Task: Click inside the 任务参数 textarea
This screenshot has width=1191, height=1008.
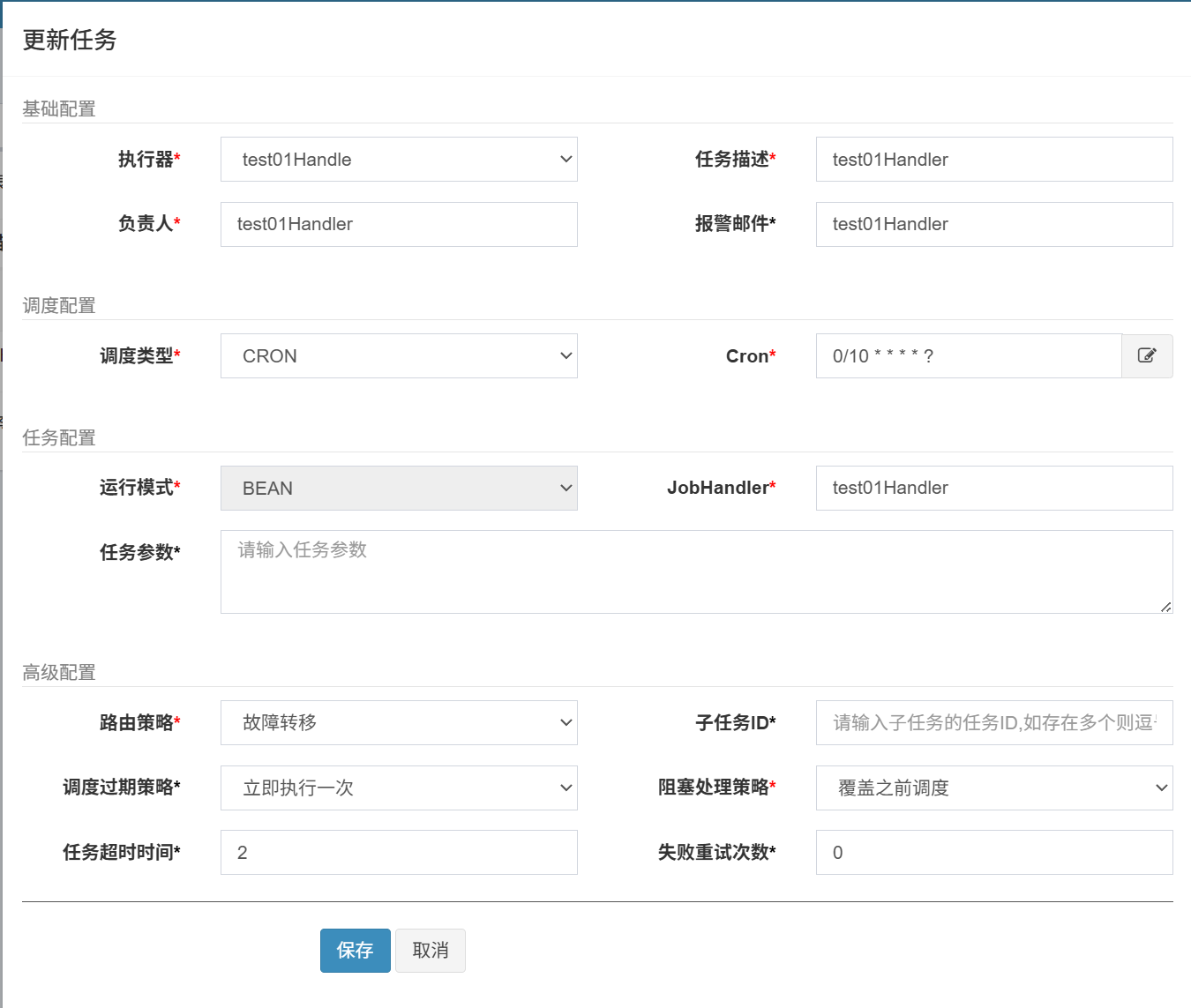Action: [696, 571]
